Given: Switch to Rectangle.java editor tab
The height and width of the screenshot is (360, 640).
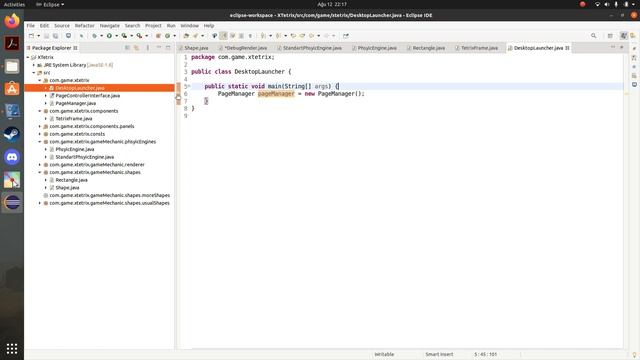Looking at the screenshot, I should [x=426, y=48].
